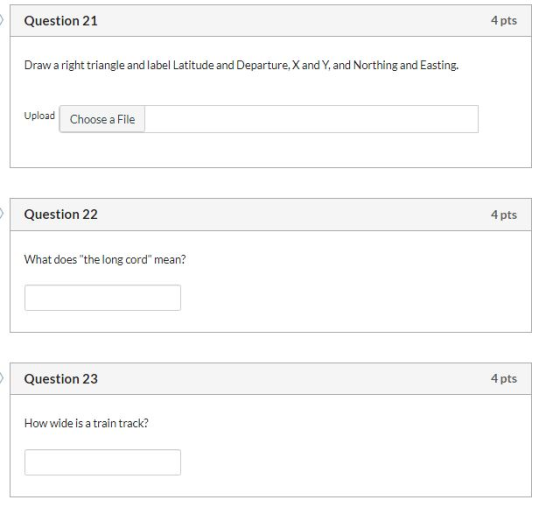This screenshot has width=560, height=514.
Task: Click the Question 23 heading
Action: pos(61,379)
